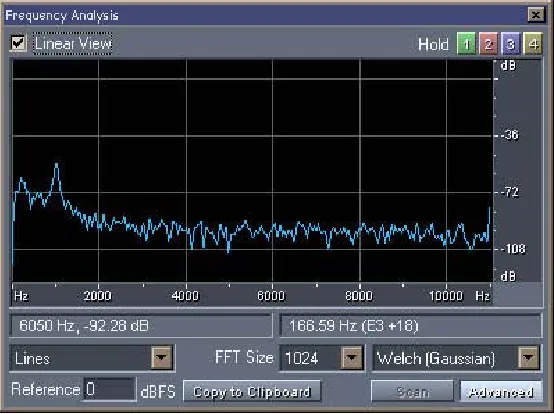The image size is (554, 414).
Task: Click the spectrum peak near 1000 Hz
Action: [57, 165]
